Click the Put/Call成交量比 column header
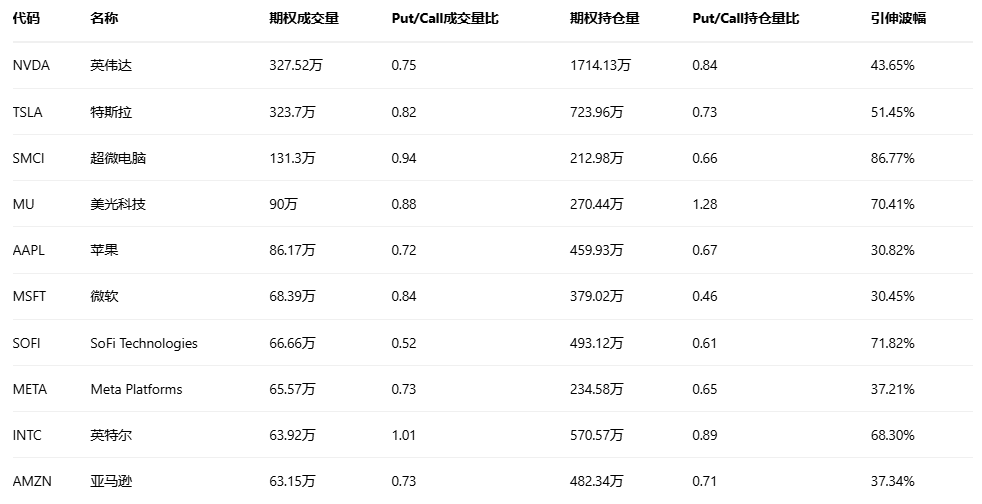 [x=445, y=18]
